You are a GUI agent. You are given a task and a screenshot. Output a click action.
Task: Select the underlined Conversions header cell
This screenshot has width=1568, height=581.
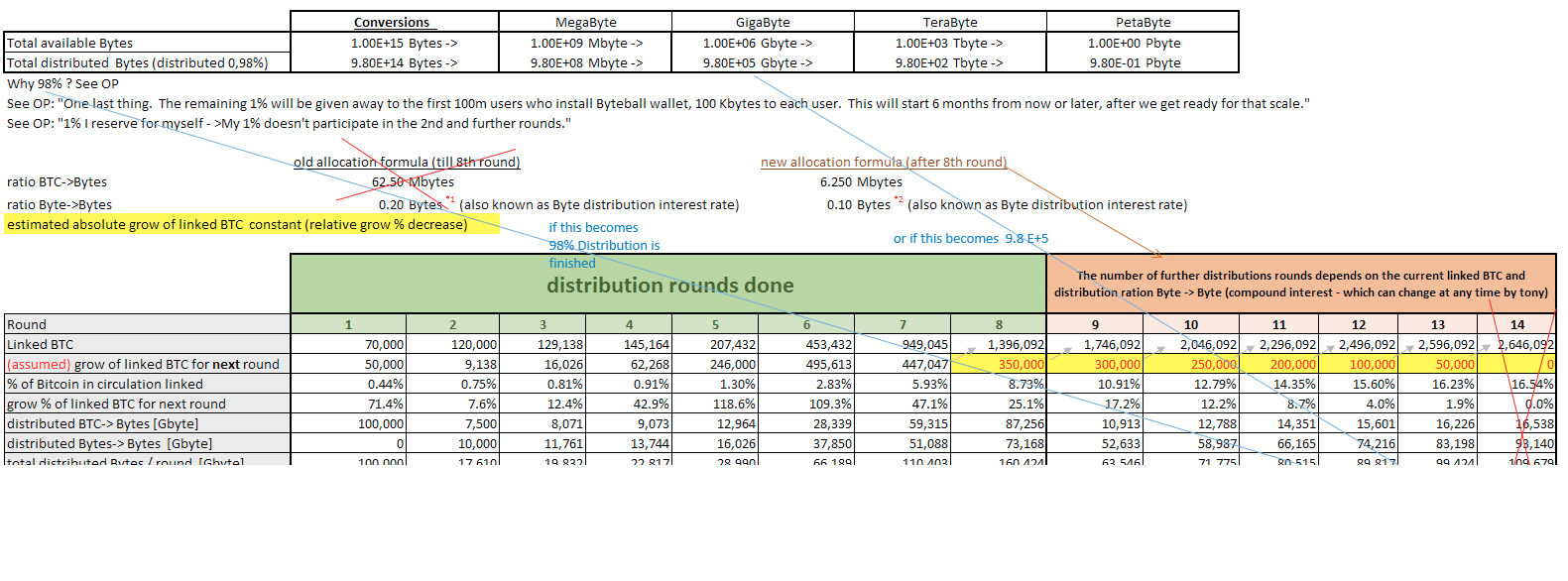[x=394, y=22]
